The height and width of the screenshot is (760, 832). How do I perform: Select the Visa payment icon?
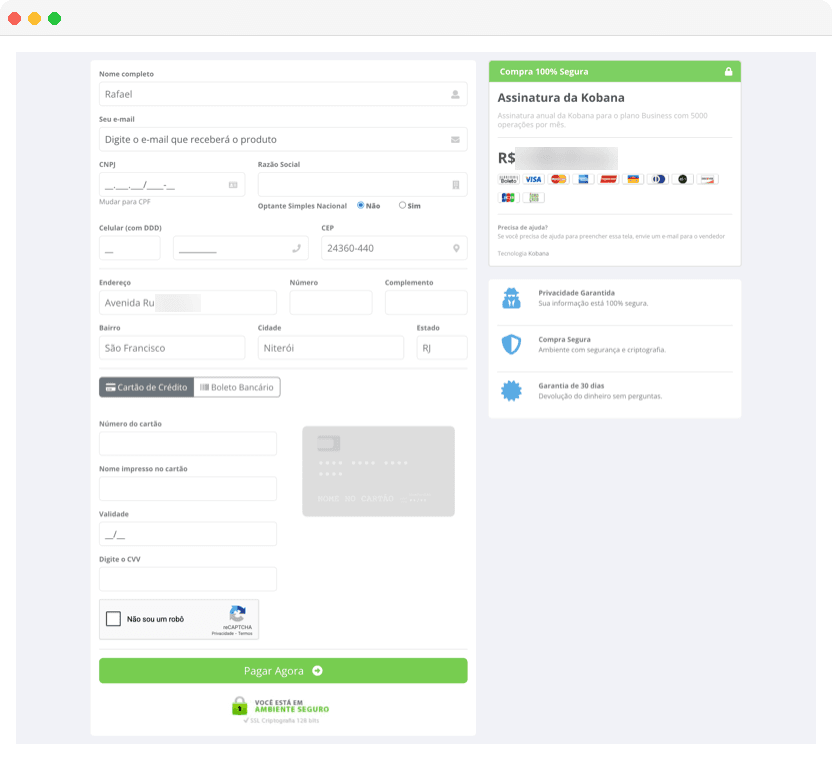click(532, 179)
